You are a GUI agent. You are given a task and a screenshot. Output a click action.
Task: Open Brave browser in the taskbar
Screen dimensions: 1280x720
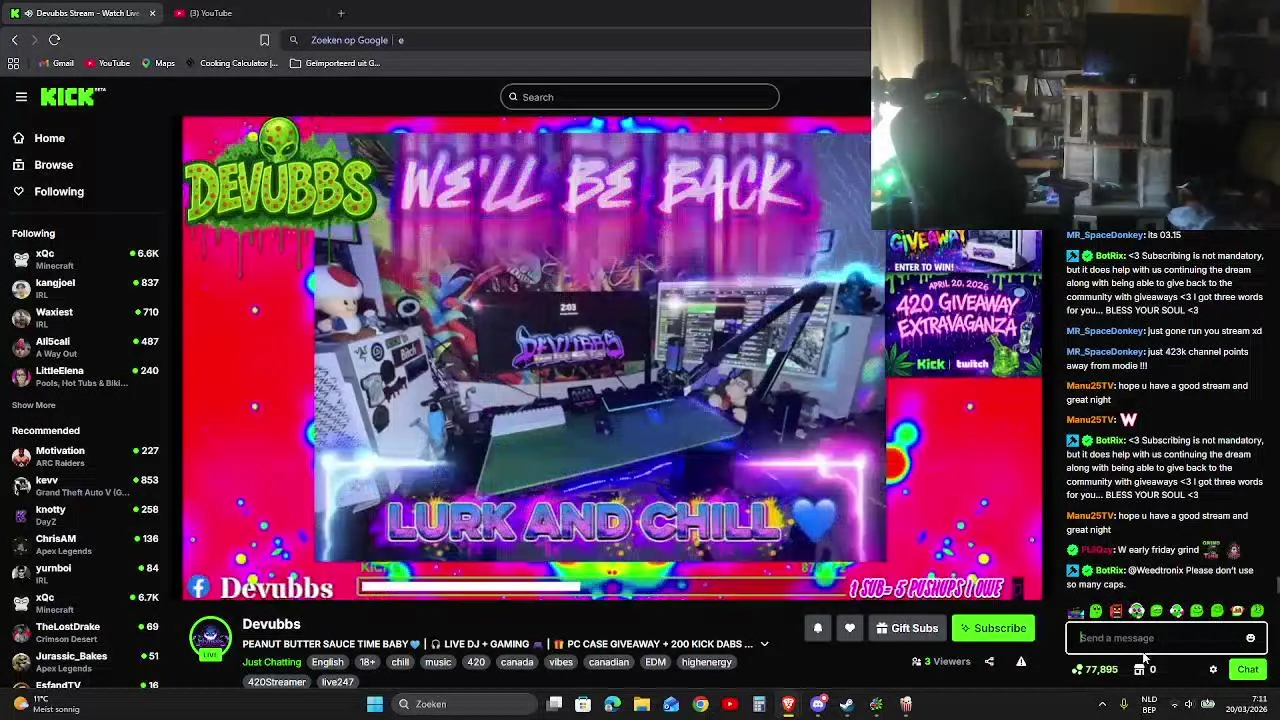tap(788, 704)
